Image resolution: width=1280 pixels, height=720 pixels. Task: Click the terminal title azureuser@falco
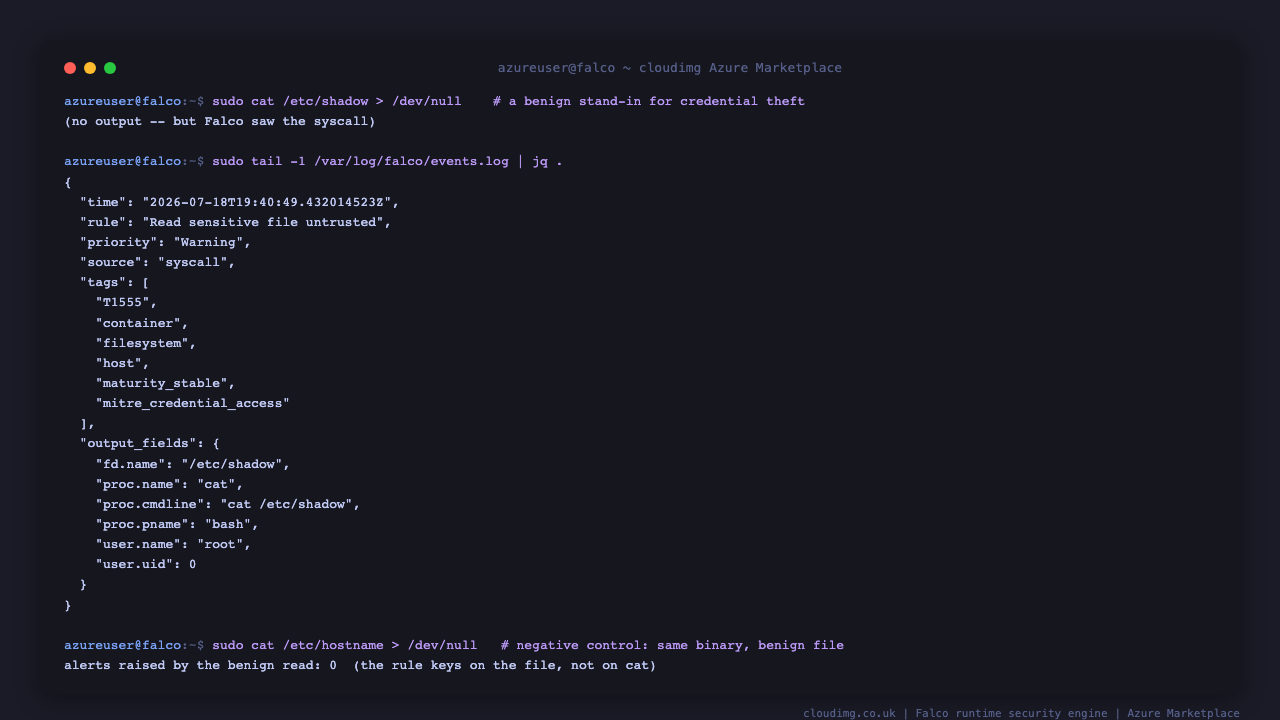click(x=670, y=68)
